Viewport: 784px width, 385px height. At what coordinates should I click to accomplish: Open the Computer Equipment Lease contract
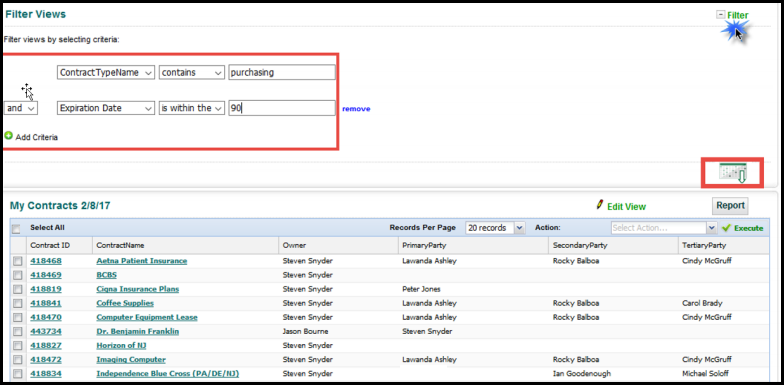(147, 317)
